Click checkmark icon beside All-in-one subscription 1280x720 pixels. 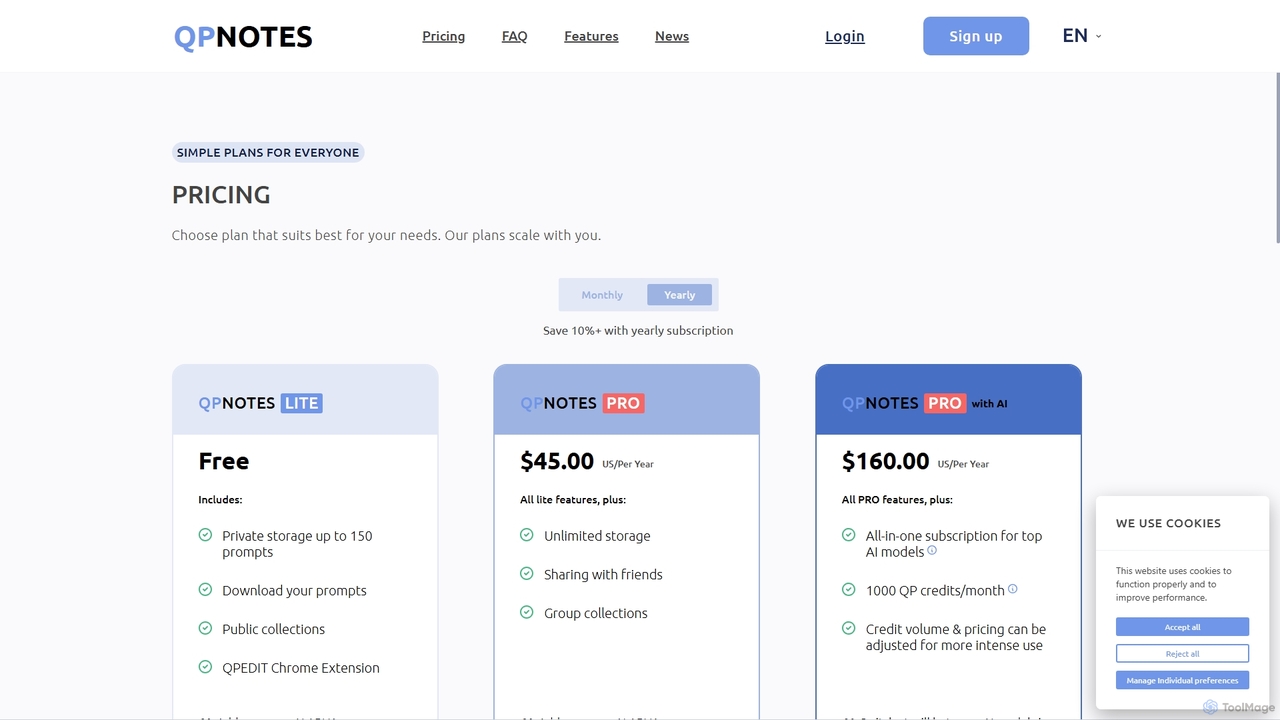pos(849,535)
